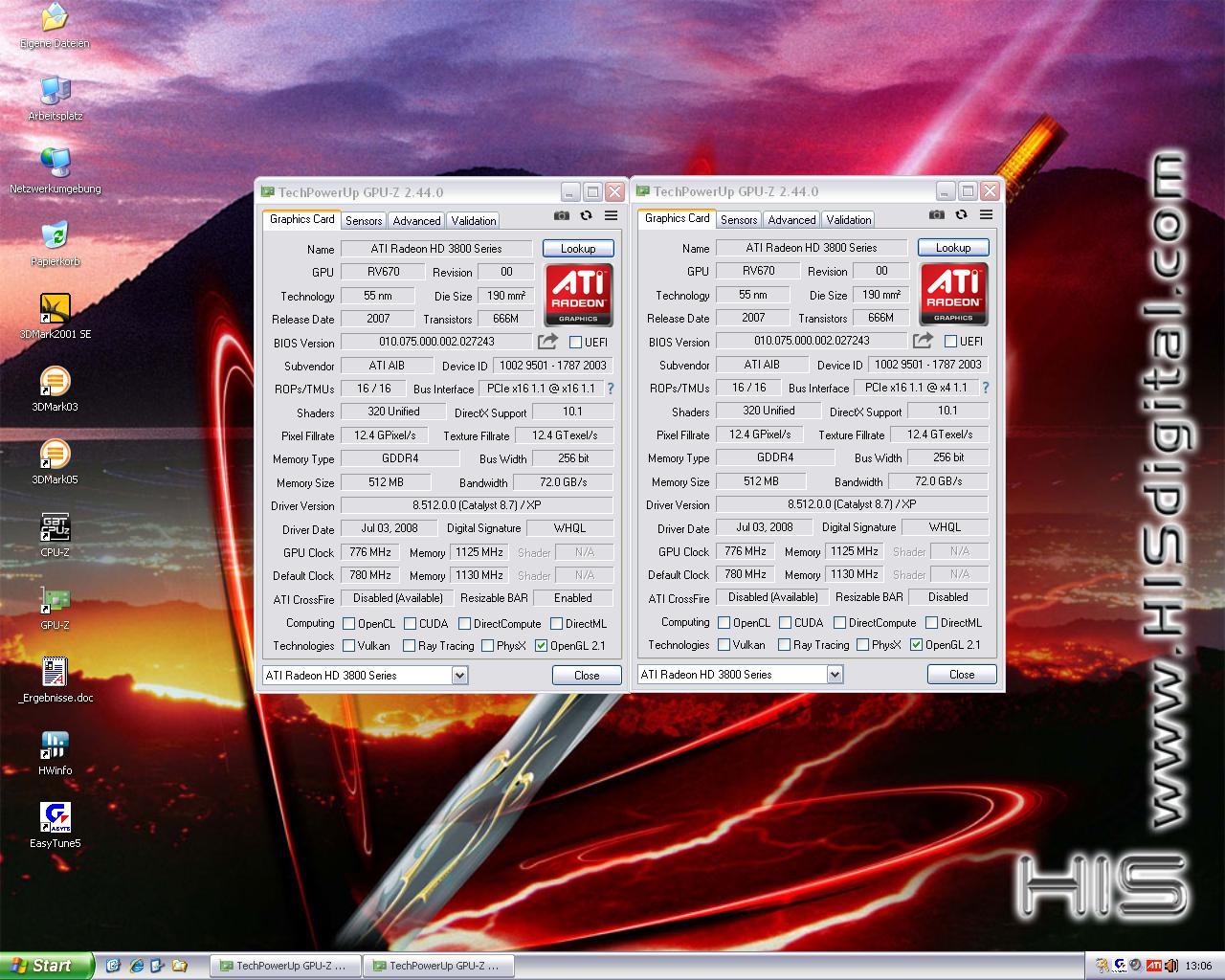Click Lookup button in right GPU-Z
The width and height of the screenshot is (1225, 980).
[953, 247]
